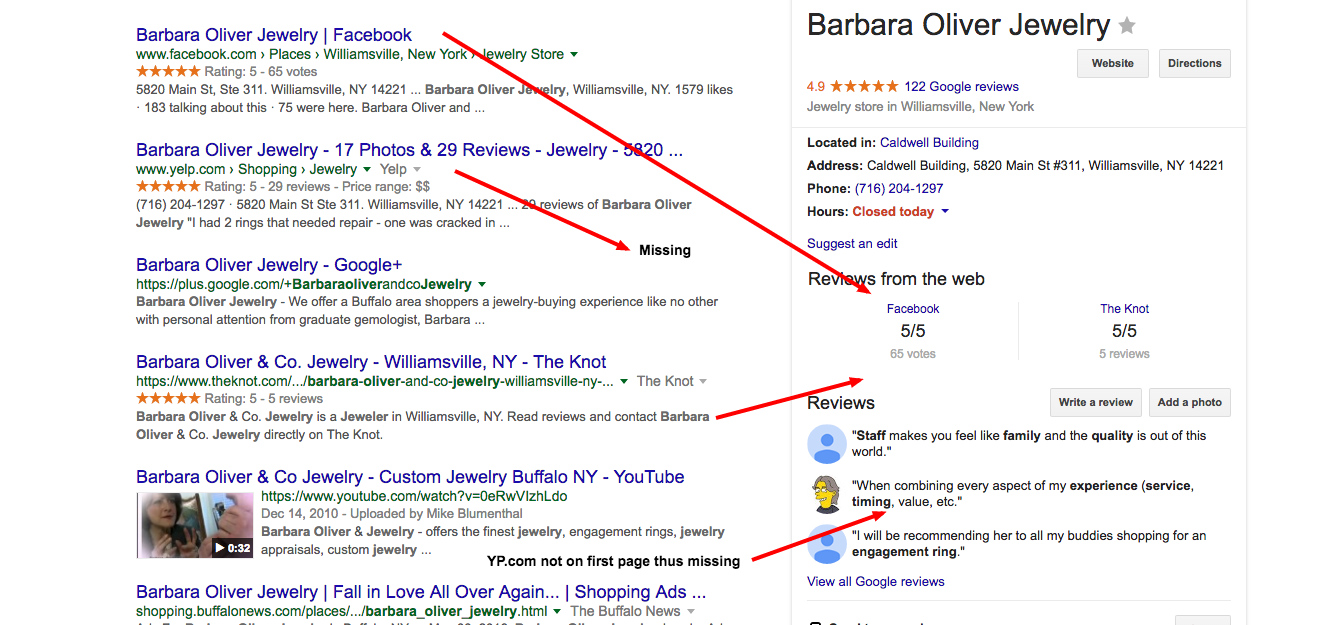Click "Jewelry store in Williamsville, New York"

click(921, 107)
